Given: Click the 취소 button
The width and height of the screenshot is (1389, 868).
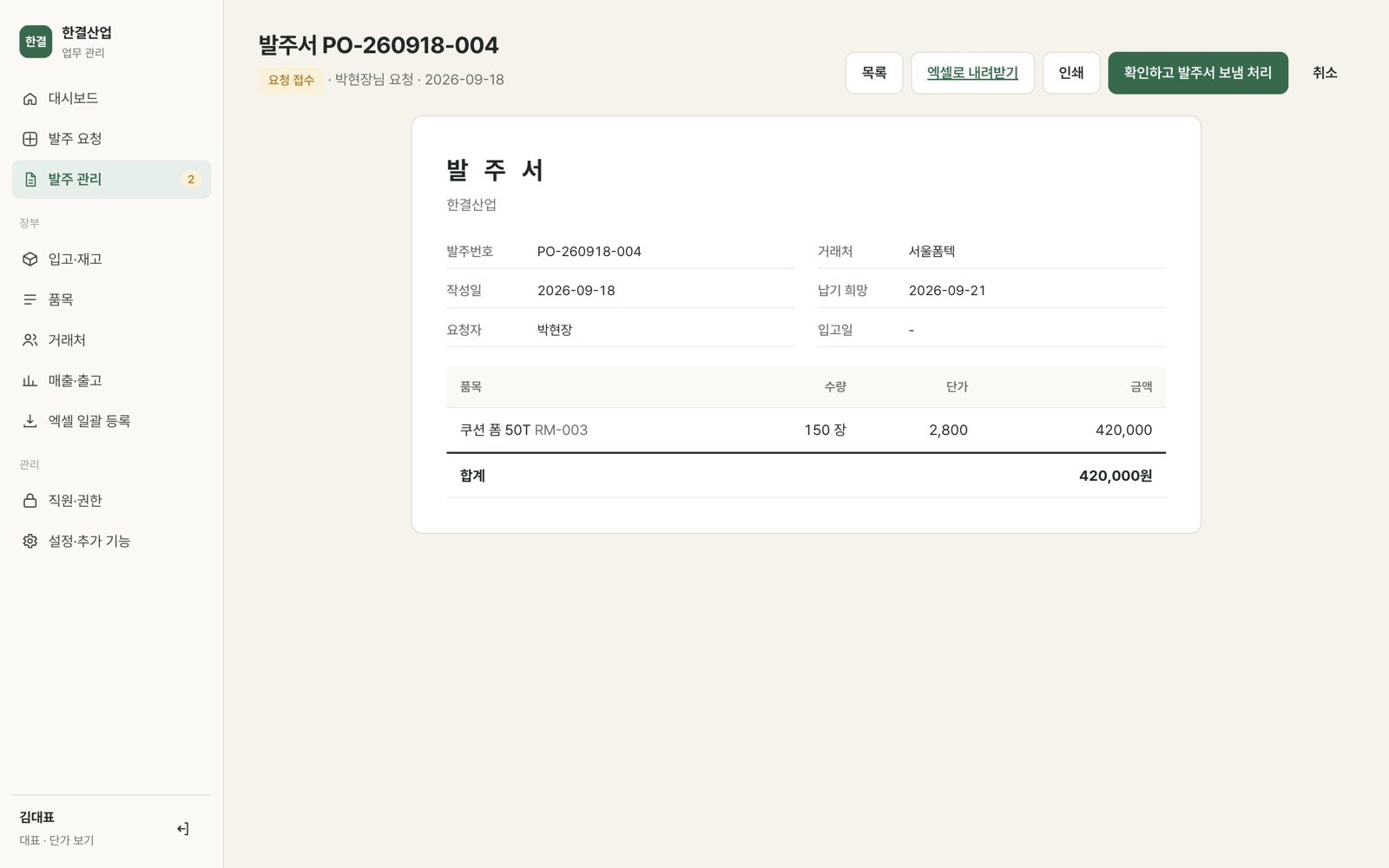Looking at the screenshot, I should tap(1325, 73).
